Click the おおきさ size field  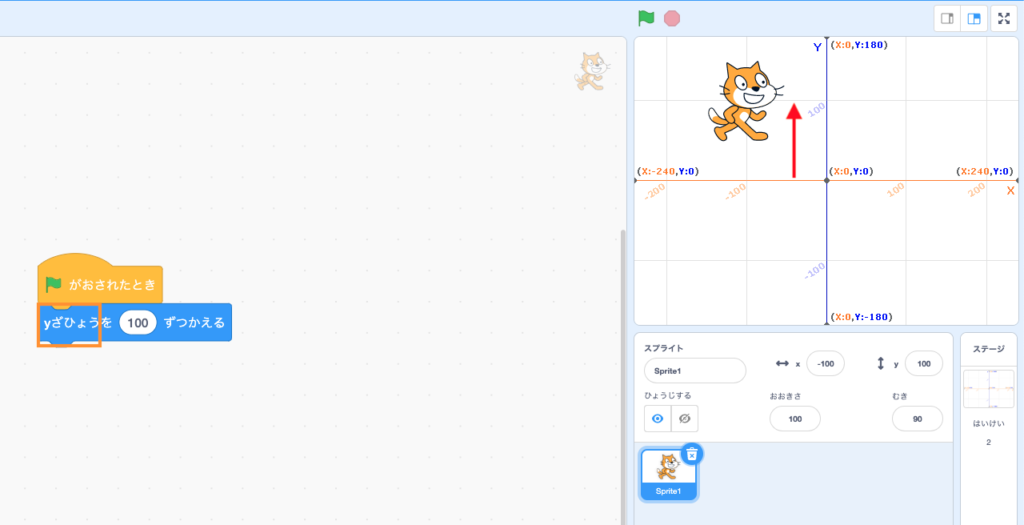coord(795,418)
